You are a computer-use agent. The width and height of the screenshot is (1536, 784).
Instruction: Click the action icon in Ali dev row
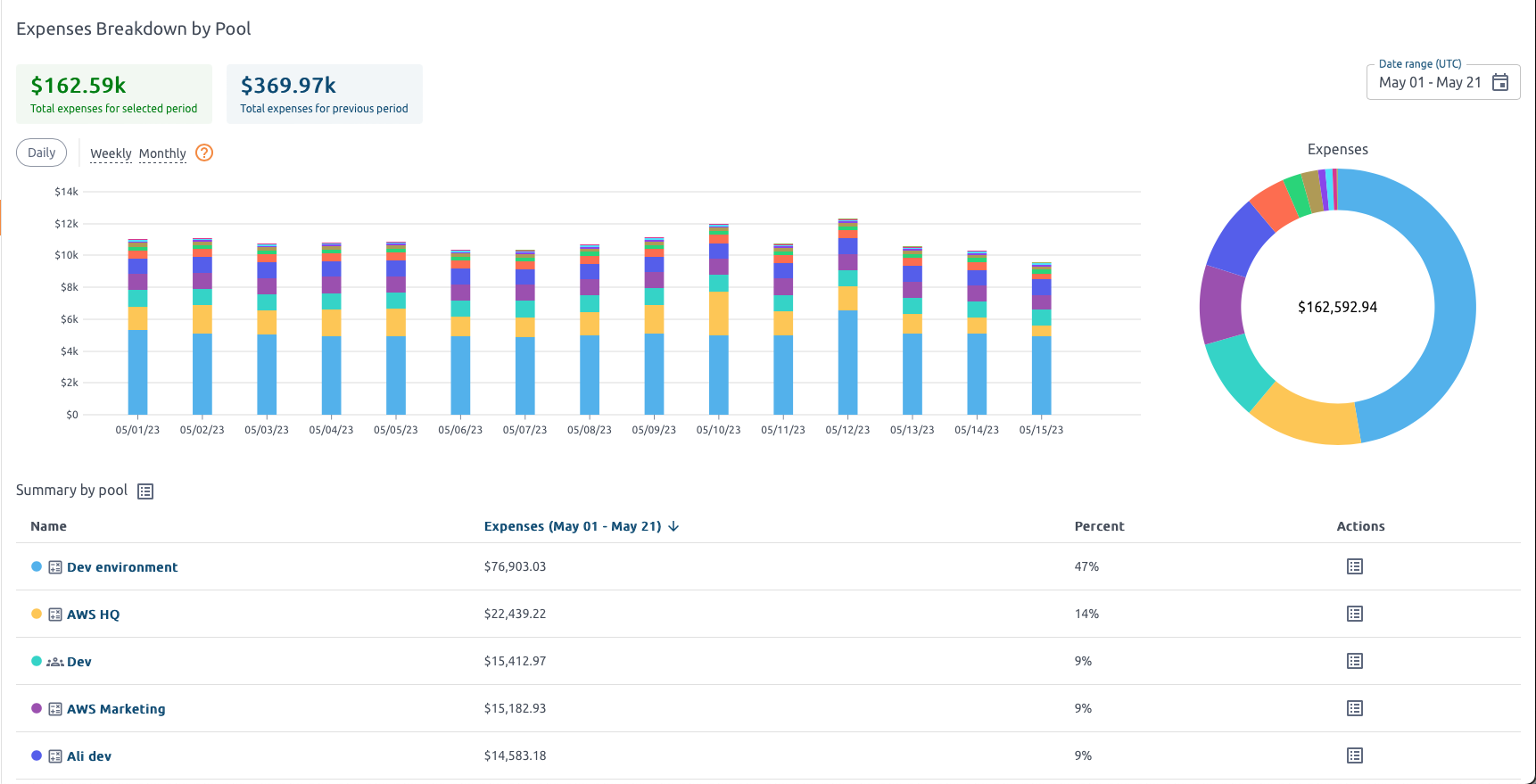tap(1354, 755)
